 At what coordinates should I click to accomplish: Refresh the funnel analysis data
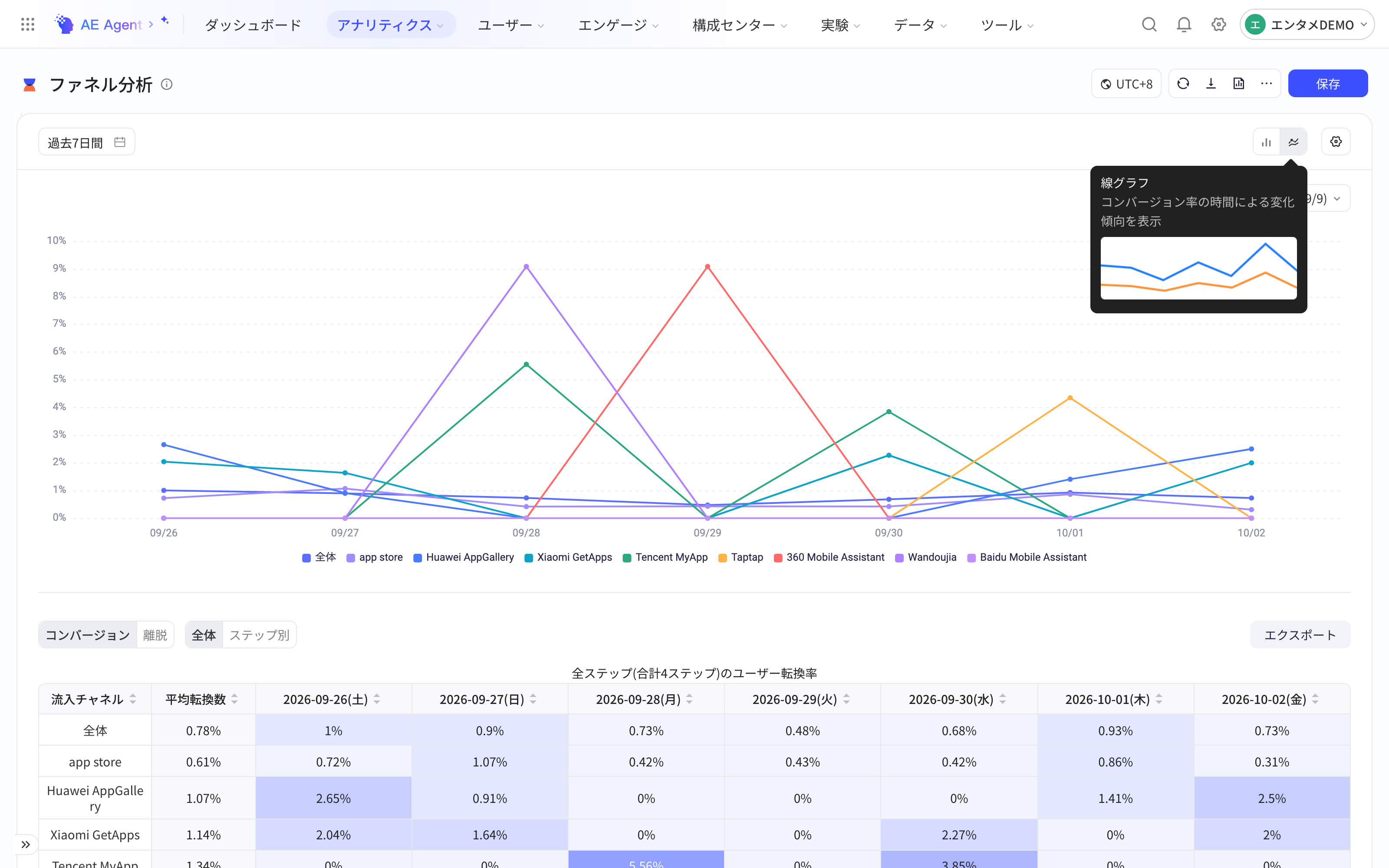(1183, 84)
